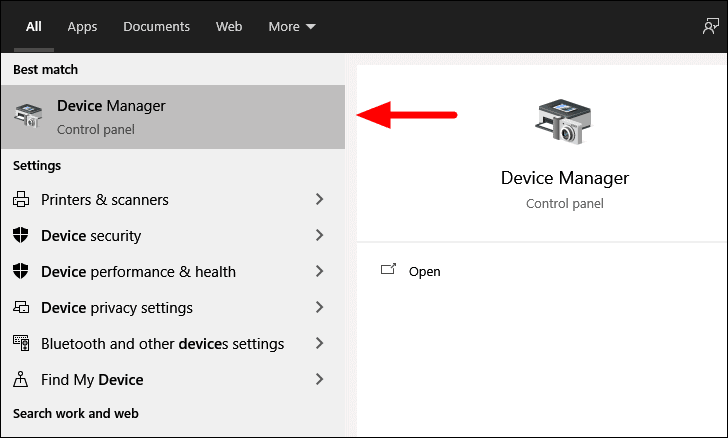Click the Device privacy settings icon

pyautogui.click(x=21, y=307)
